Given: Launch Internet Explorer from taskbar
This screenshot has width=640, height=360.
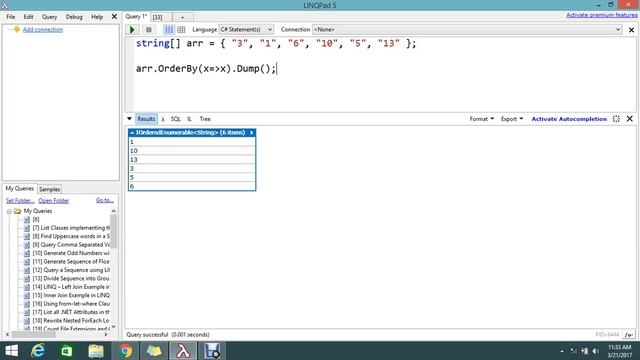Looking at the screenshot, I should [38, 351].
